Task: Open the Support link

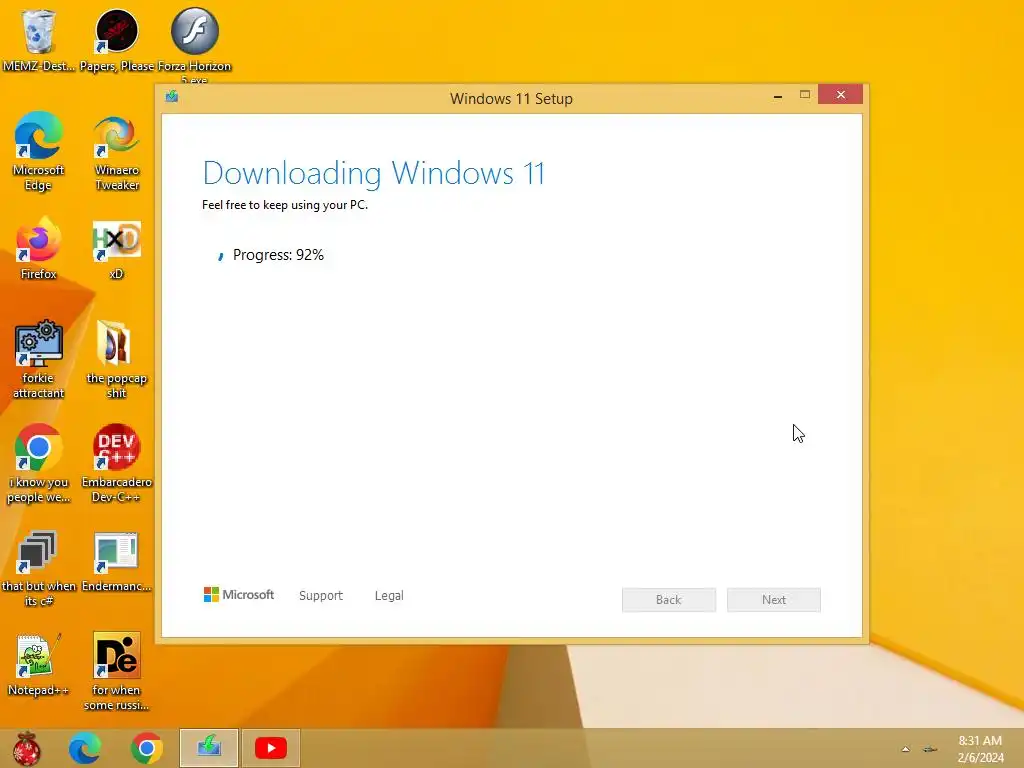Action: (321, 596)
